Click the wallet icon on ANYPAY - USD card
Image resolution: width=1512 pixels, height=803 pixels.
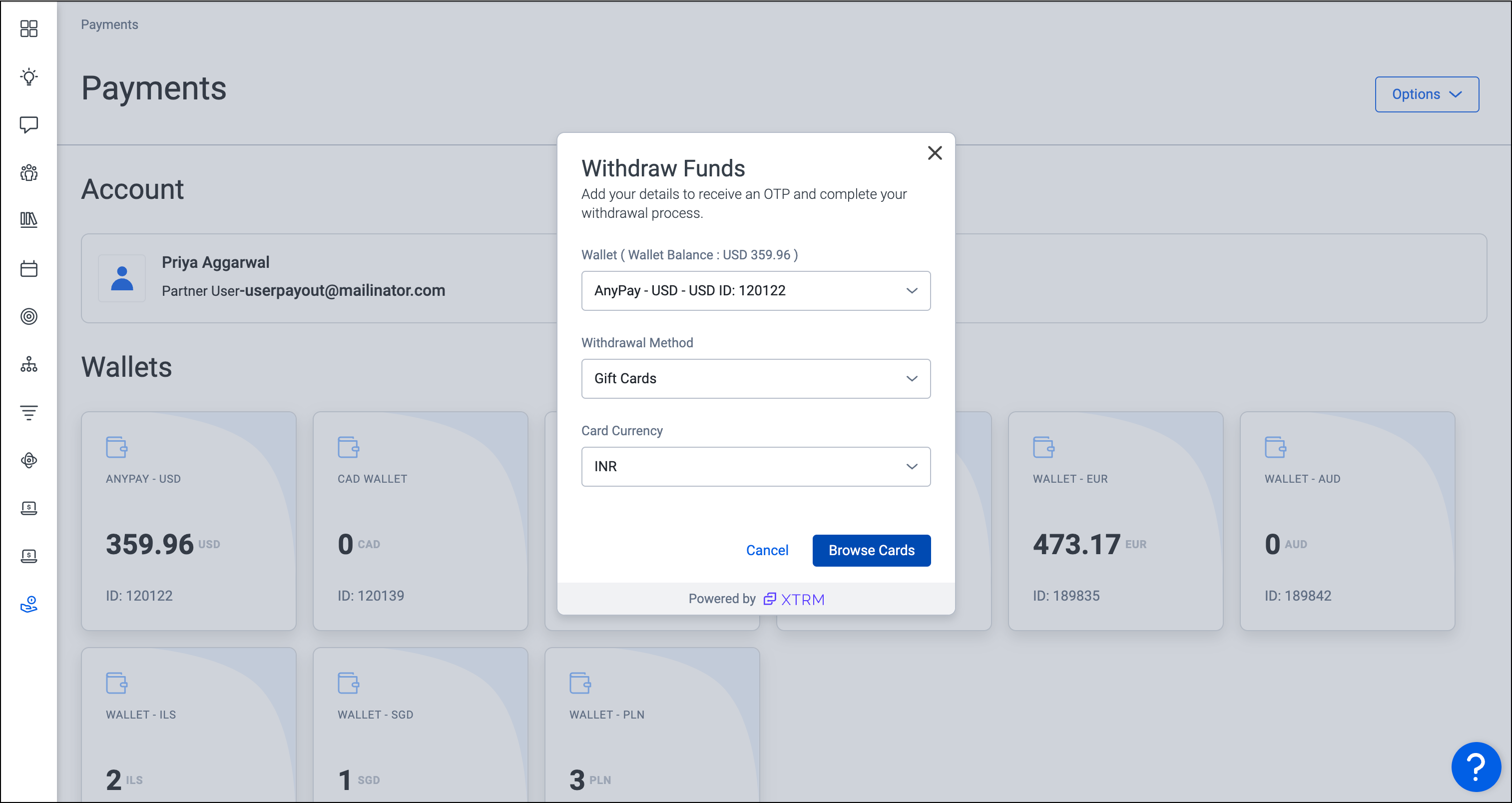coord(116,447)
